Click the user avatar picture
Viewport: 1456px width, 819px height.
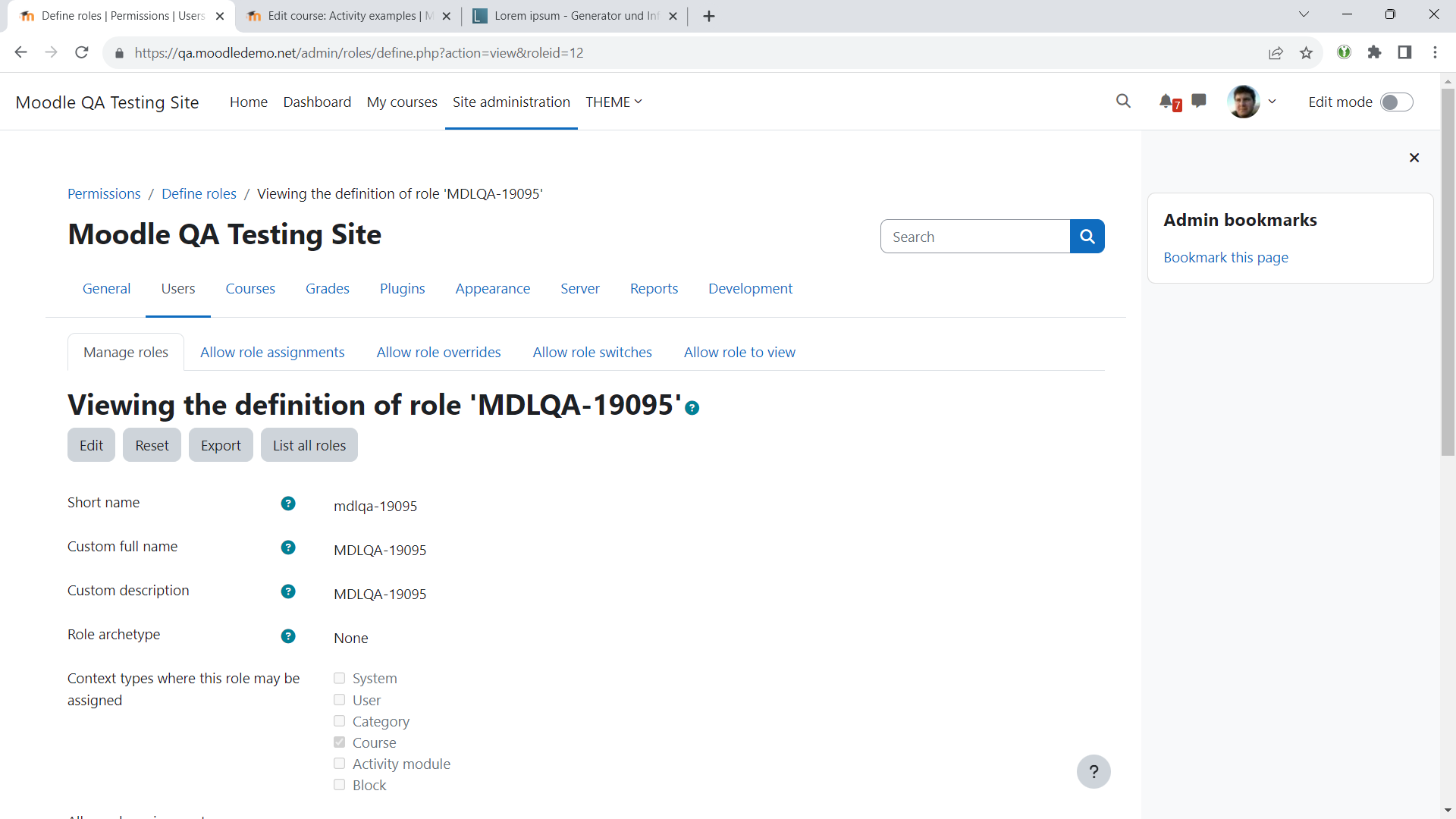[1244, 102]
